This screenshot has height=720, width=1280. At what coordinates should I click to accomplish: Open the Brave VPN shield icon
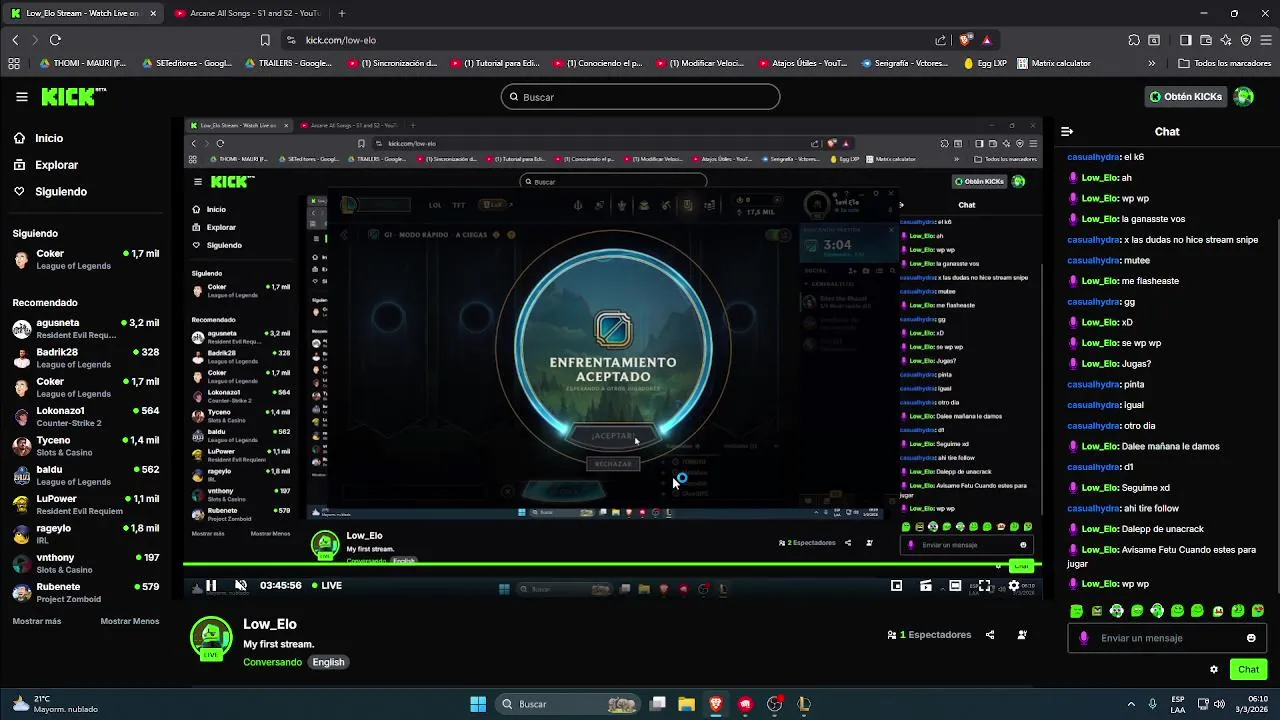1246,40
